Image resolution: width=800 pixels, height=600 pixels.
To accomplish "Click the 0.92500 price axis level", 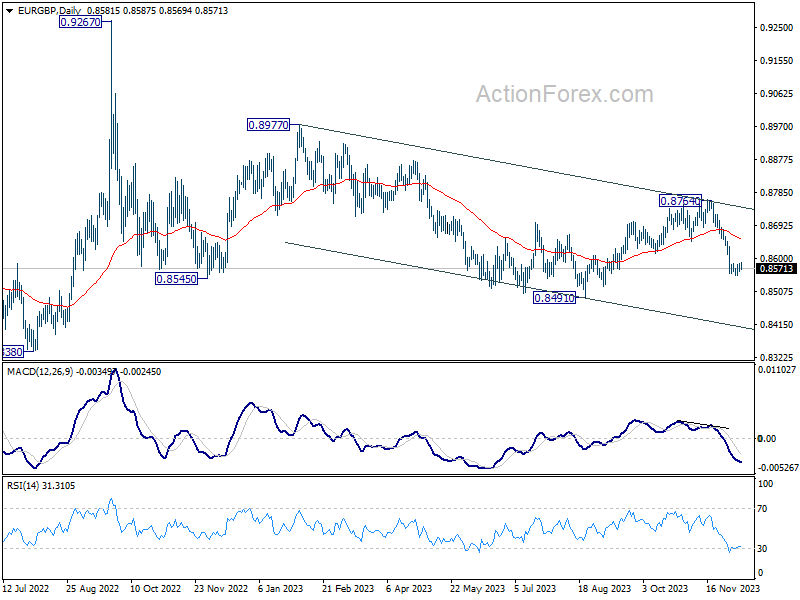I will point(777,28).
